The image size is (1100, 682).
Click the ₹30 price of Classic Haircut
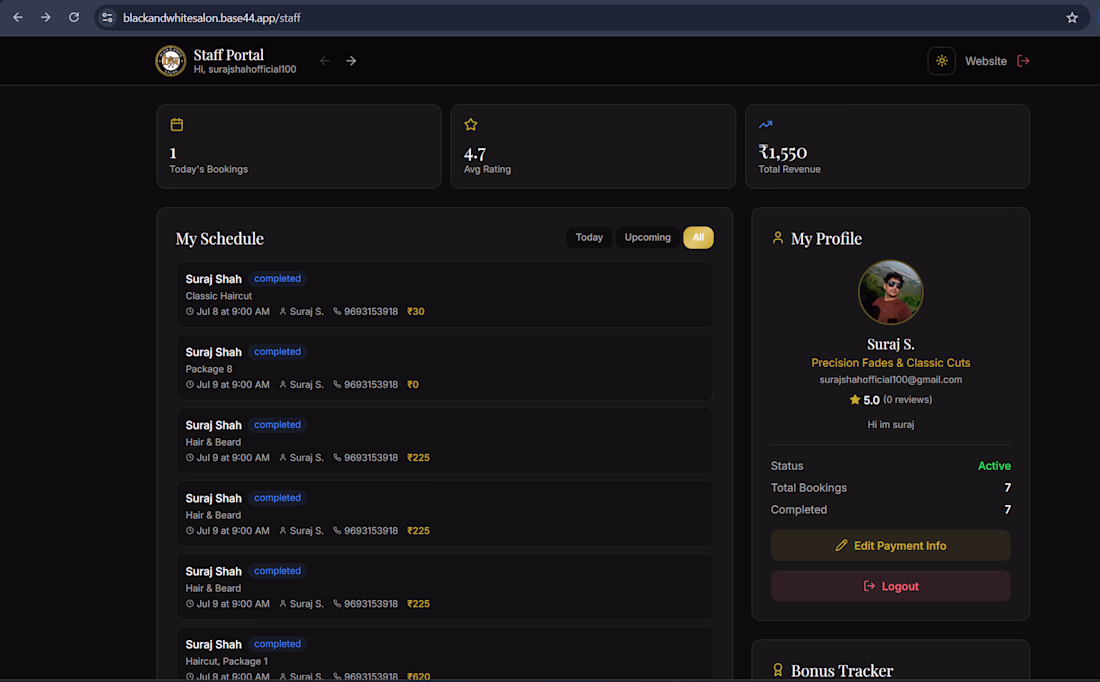415,311
